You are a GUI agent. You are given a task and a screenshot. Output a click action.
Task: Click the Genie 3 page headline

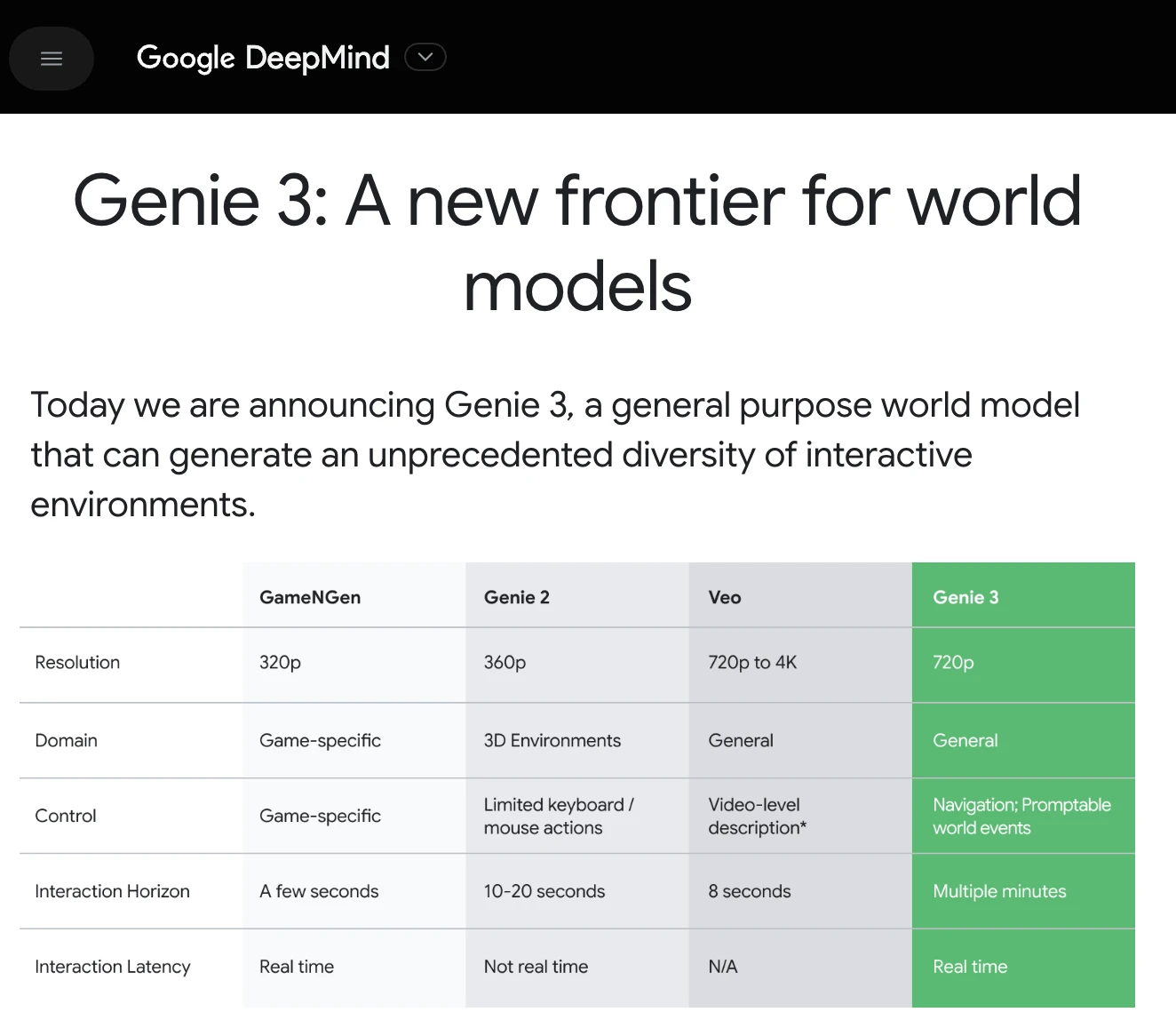tap(577, 243)
